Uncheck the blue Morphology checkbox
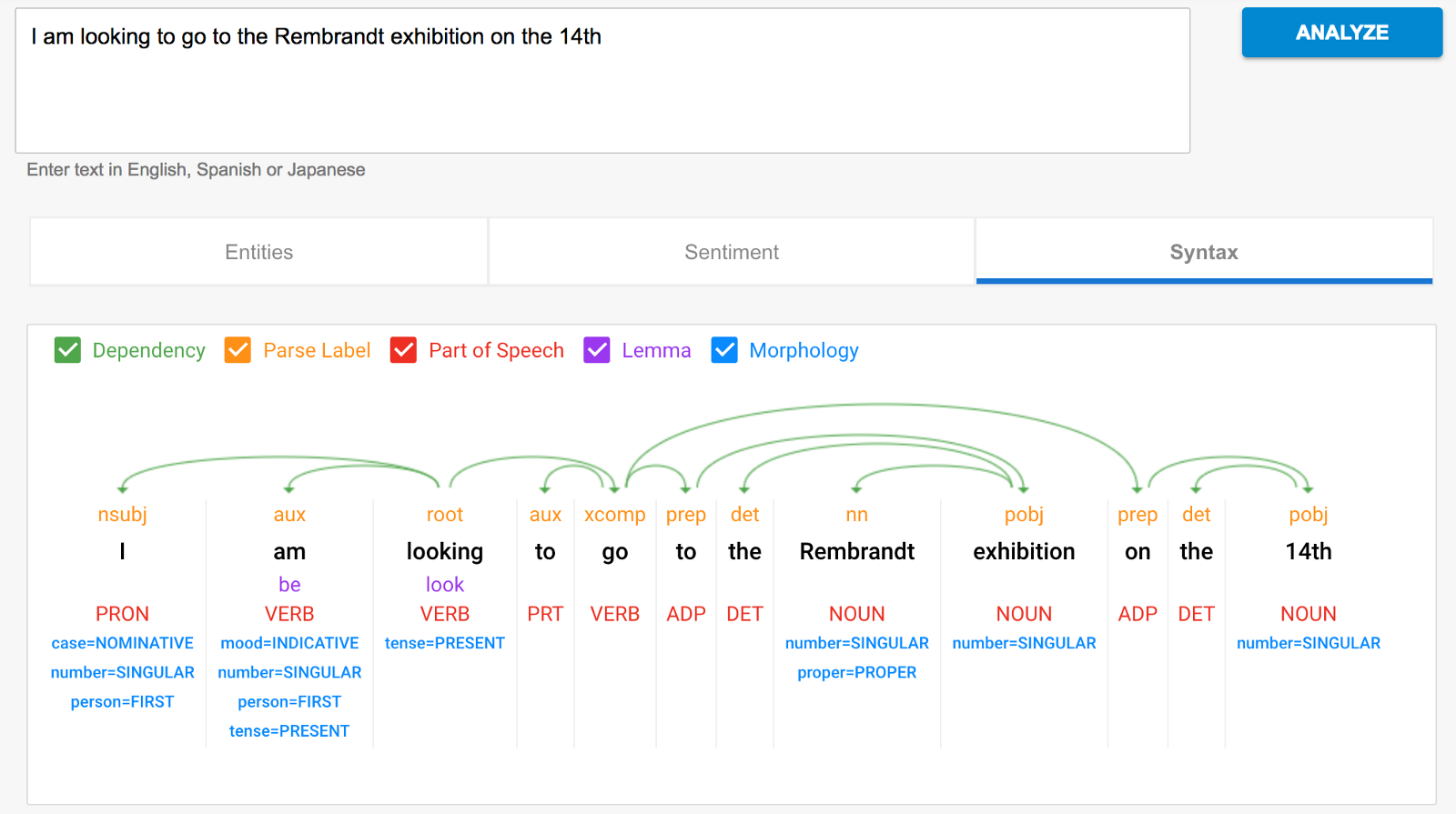Viewport: 1456px width, 814px height. [x=724, y=350]
